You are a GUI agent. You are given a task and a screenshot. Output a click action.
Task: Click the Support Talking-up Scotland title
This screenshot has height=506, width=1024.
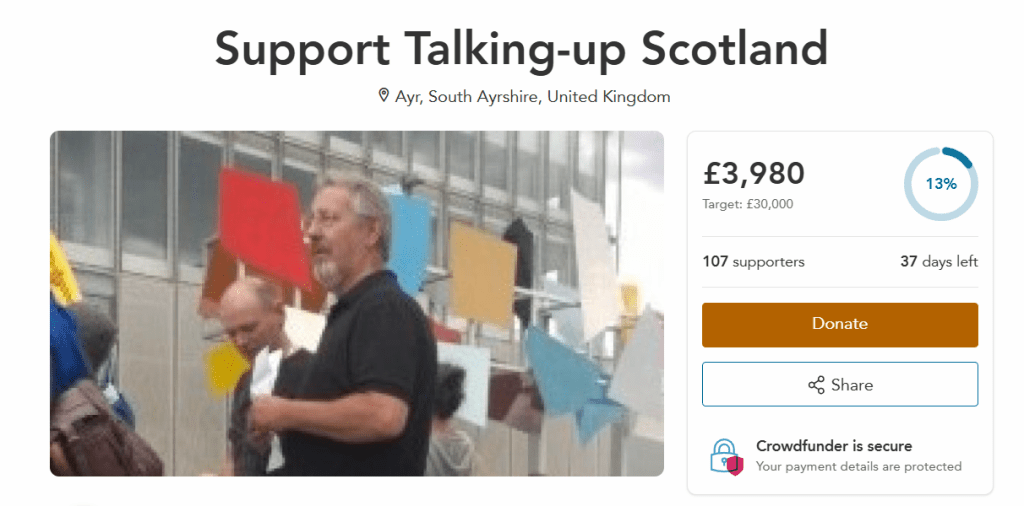[x=521, y=50]
